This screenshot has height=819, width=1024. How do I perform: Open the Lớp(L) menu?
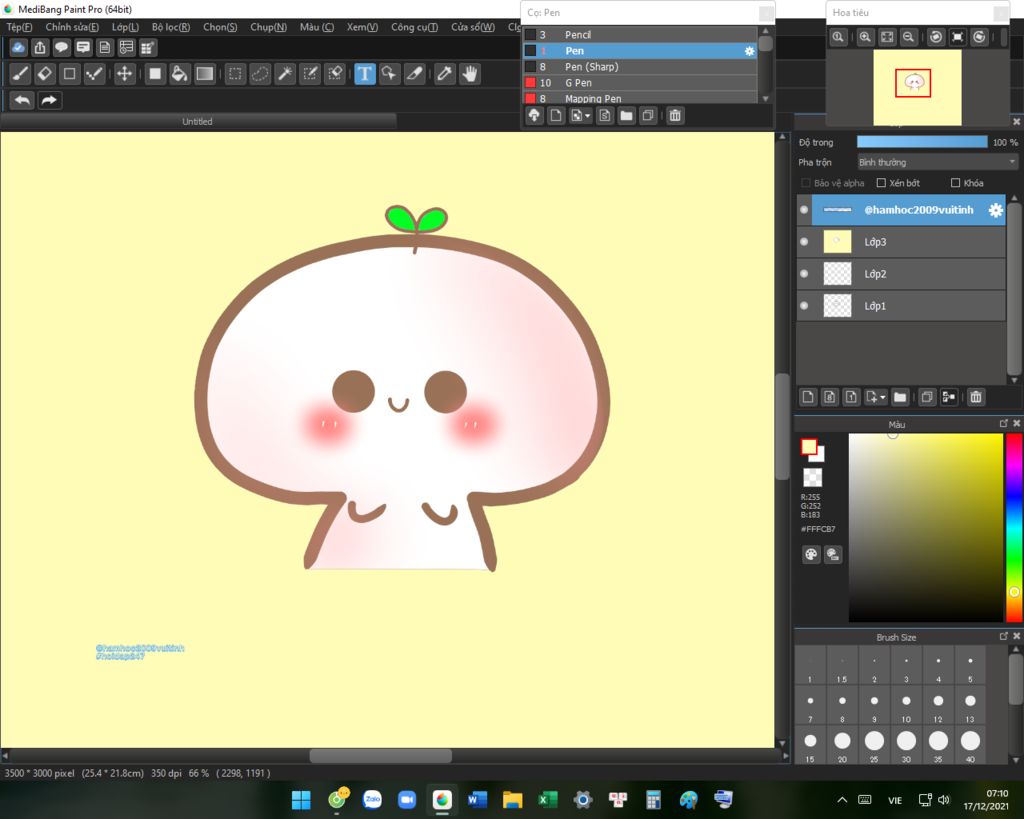pos(125,27)
